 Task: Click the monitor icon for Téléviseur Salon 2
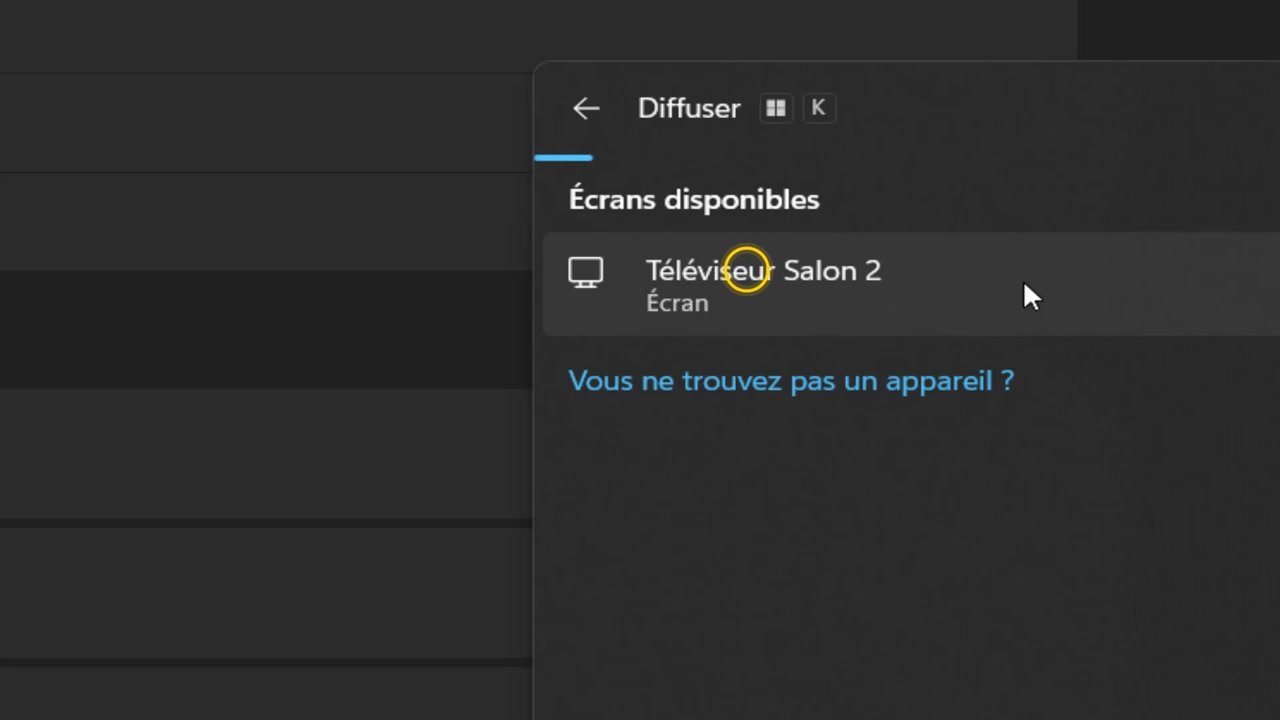(x=586, y=272)
